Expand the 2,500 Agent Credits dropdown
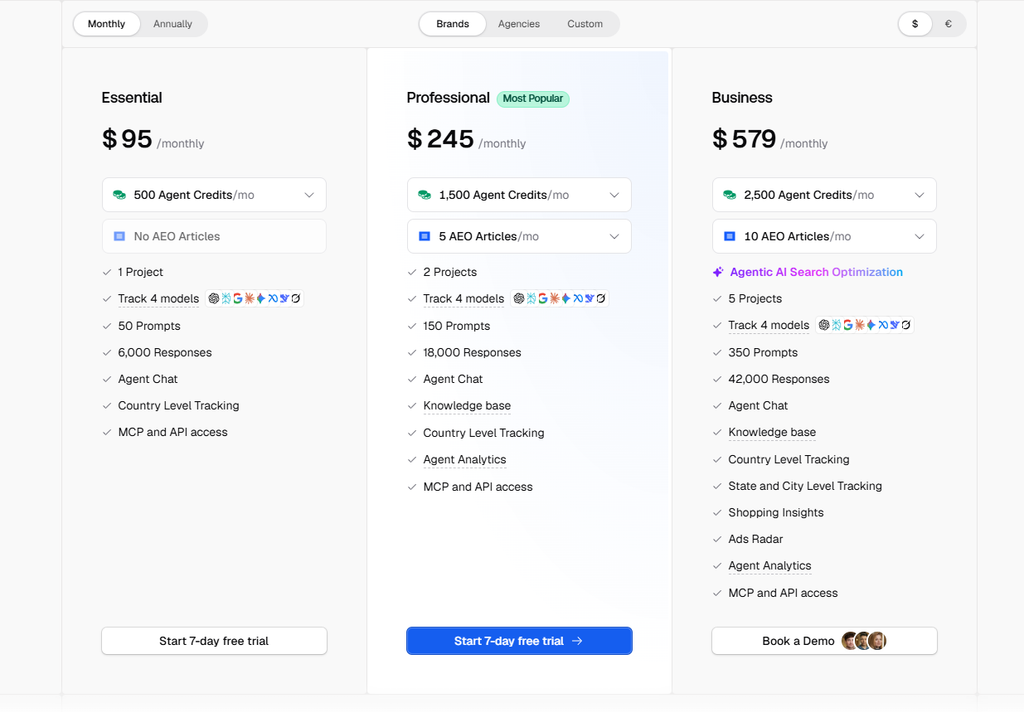The image size is (1024, 712). 824,195
